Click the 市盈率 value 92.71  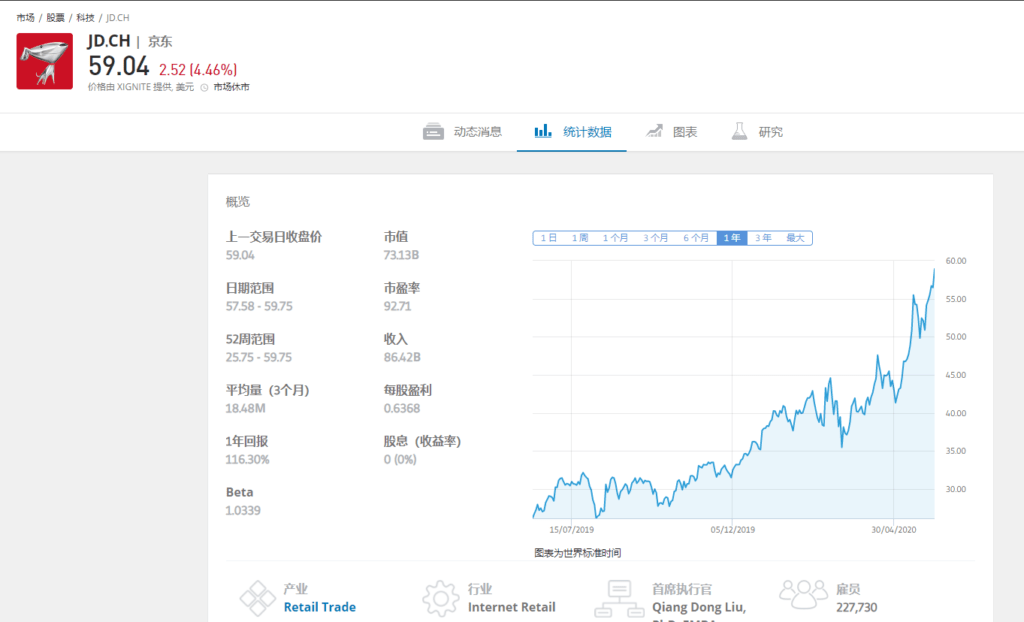397,306
